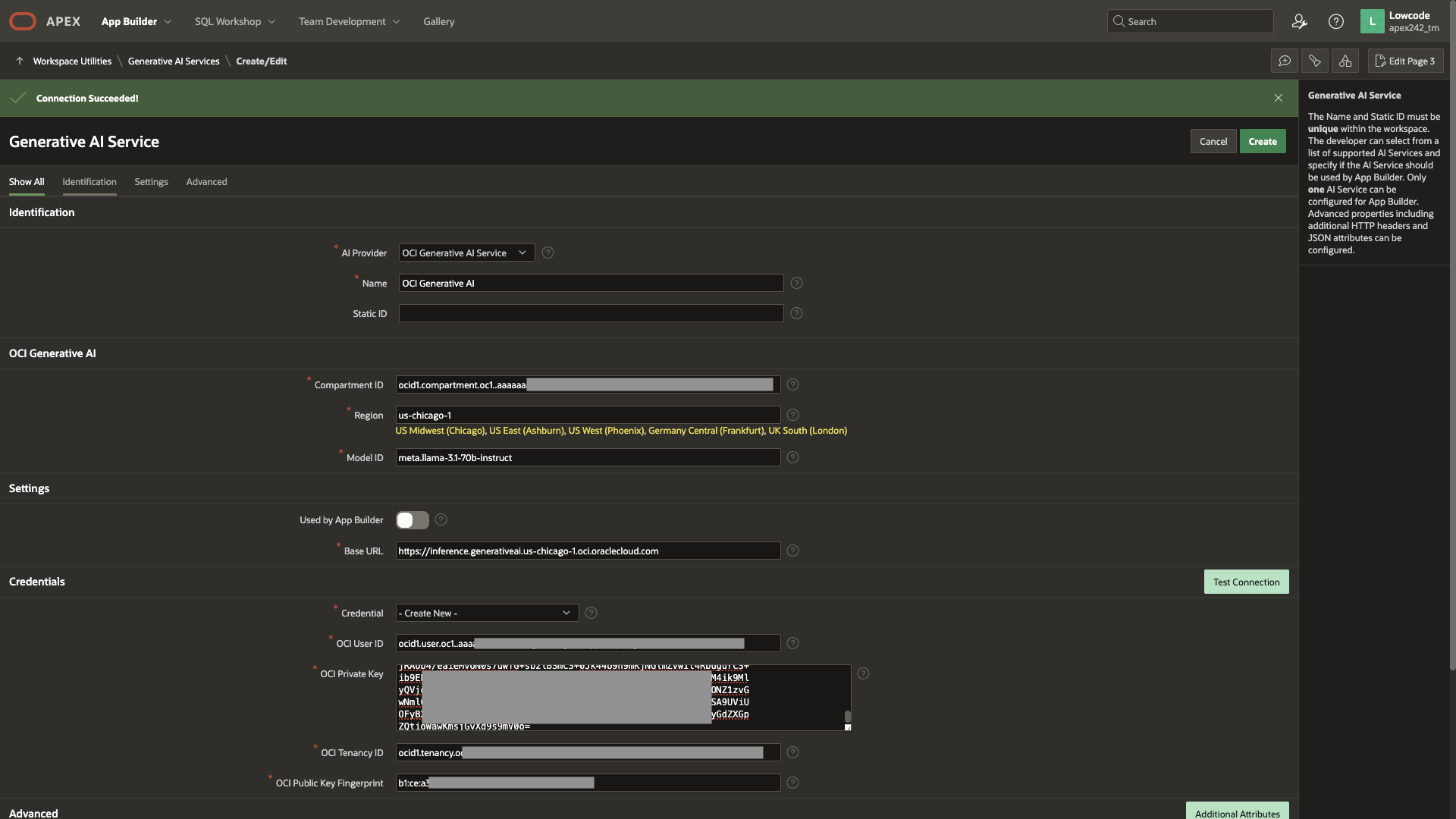Viewport: 1456px width, 819px height.
Task: Open the administration user icon menu
Action: [1299, 21]
